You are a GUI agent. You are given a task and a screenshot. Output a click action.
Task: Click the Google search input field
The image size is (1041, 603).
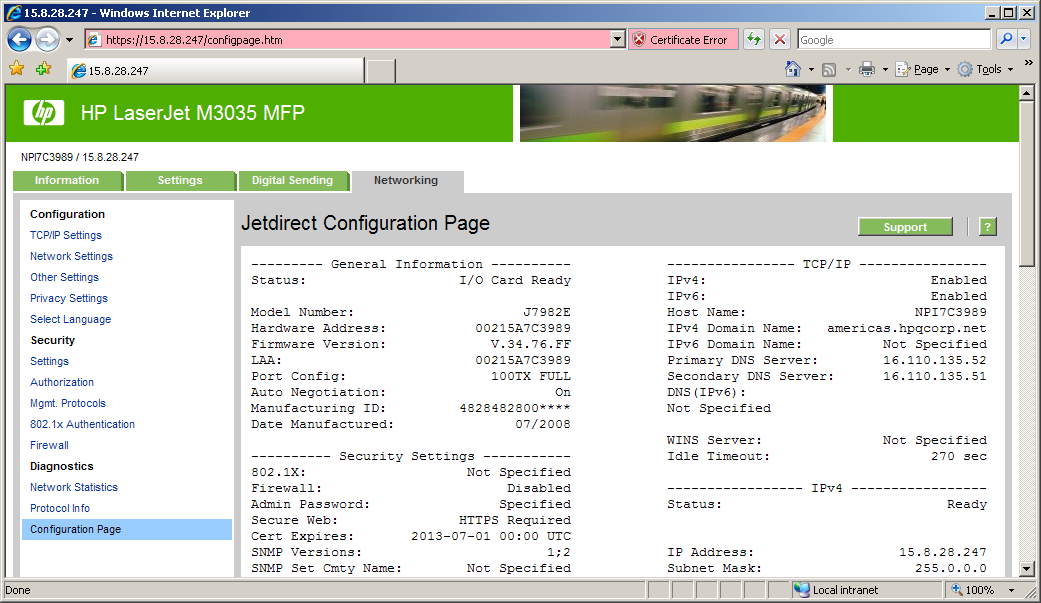(892, 40)
